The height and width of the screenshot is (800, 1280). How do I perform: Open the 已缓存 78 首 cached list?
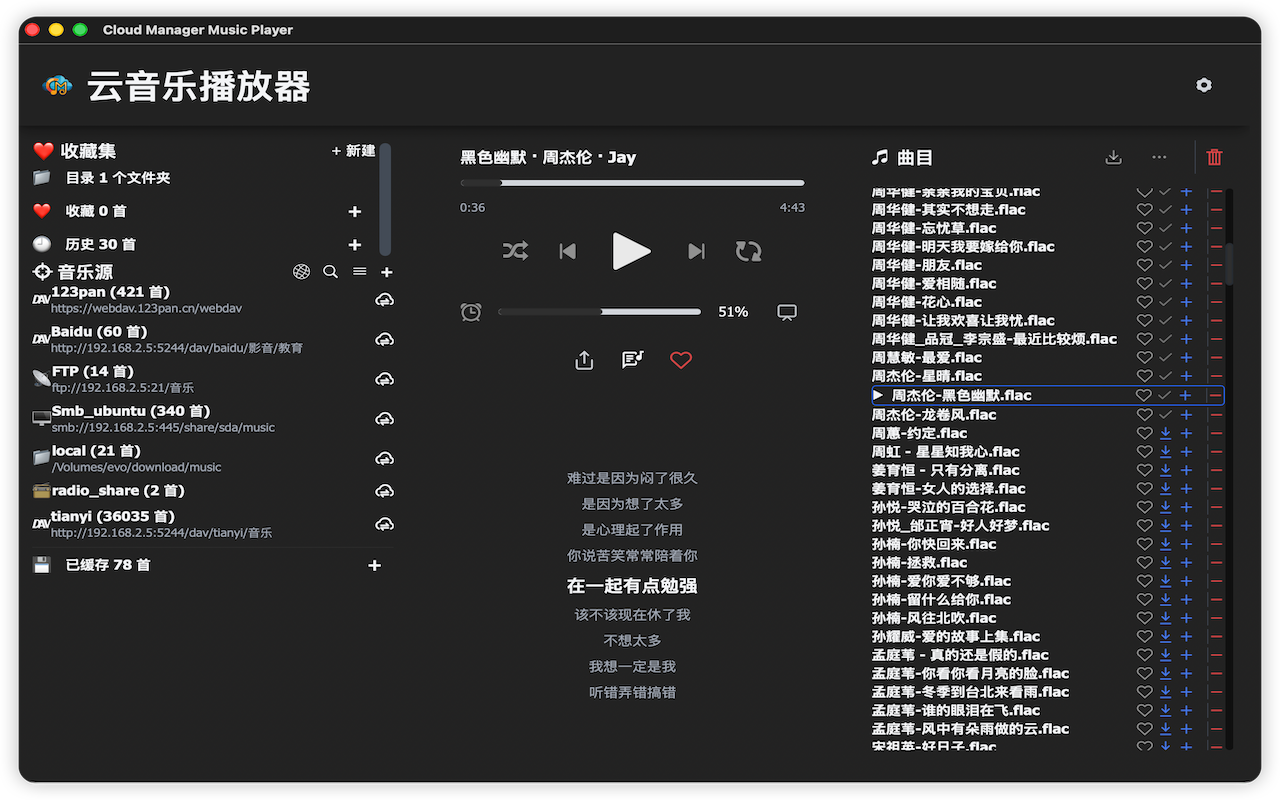click(x=108, y=565)
